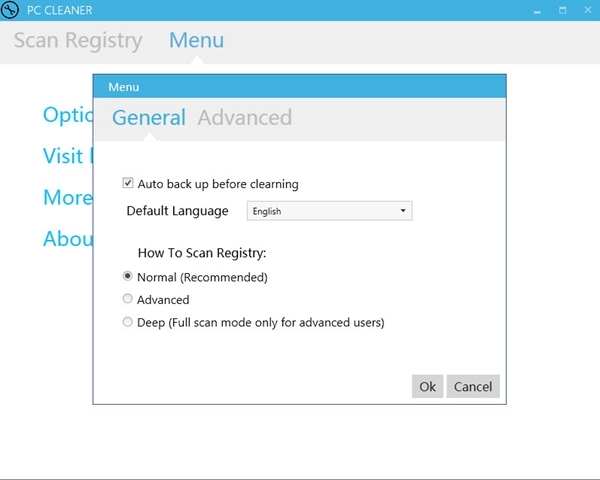Click the Visit link in main window
This screenshot has width=600, height=480.
pyautogui.click(x=68, y=156)
